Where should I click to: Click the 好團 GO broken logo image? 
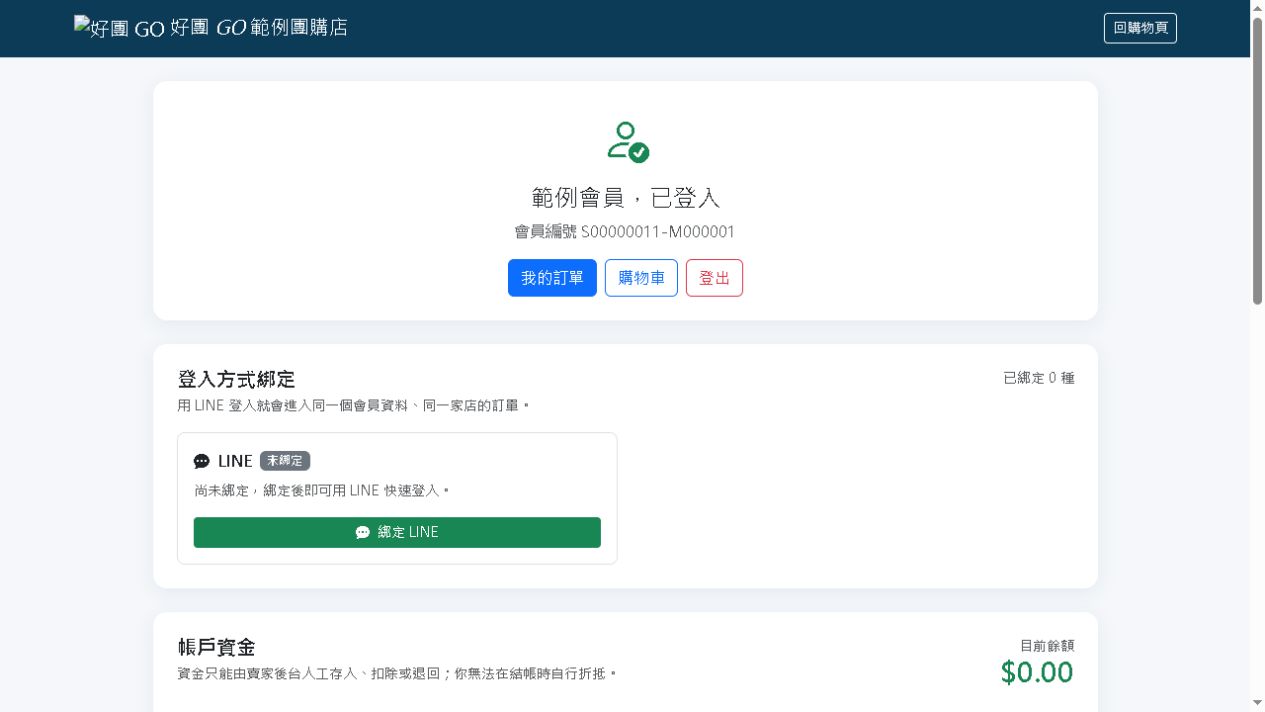pyautogui.click(x=119, y=28)
